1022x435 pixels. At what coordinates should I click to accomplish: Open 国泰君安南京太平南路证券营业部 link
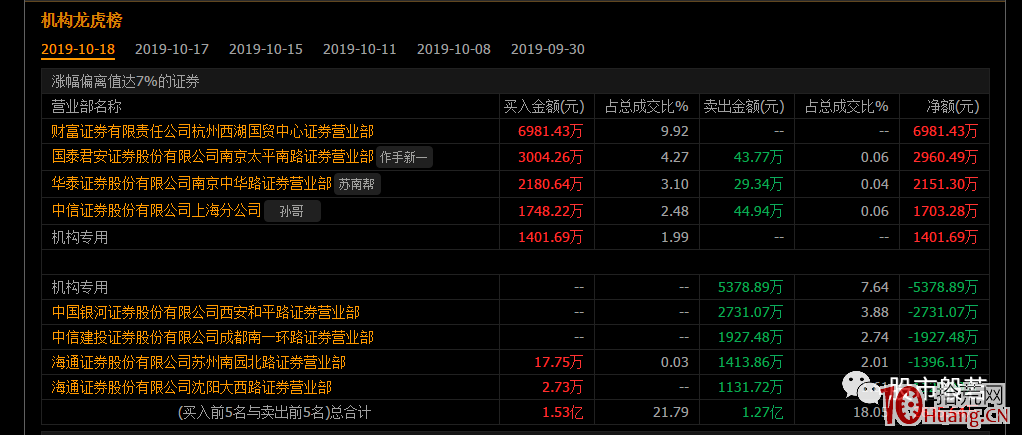pos(212,157)
